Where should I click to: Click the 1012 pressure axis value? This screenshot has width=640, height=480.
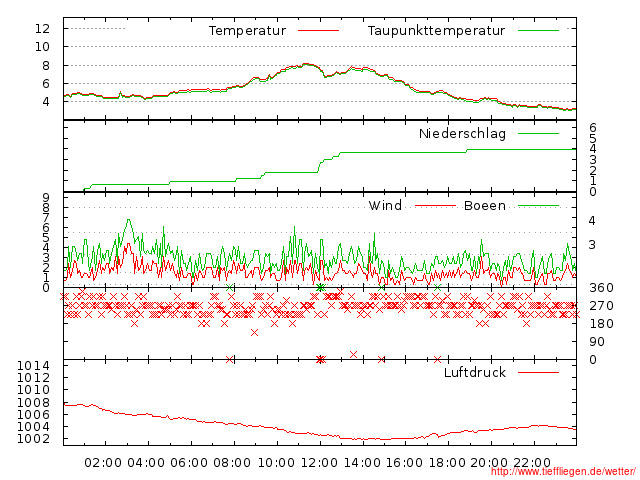pyautogui.click(x=33, y=378)
